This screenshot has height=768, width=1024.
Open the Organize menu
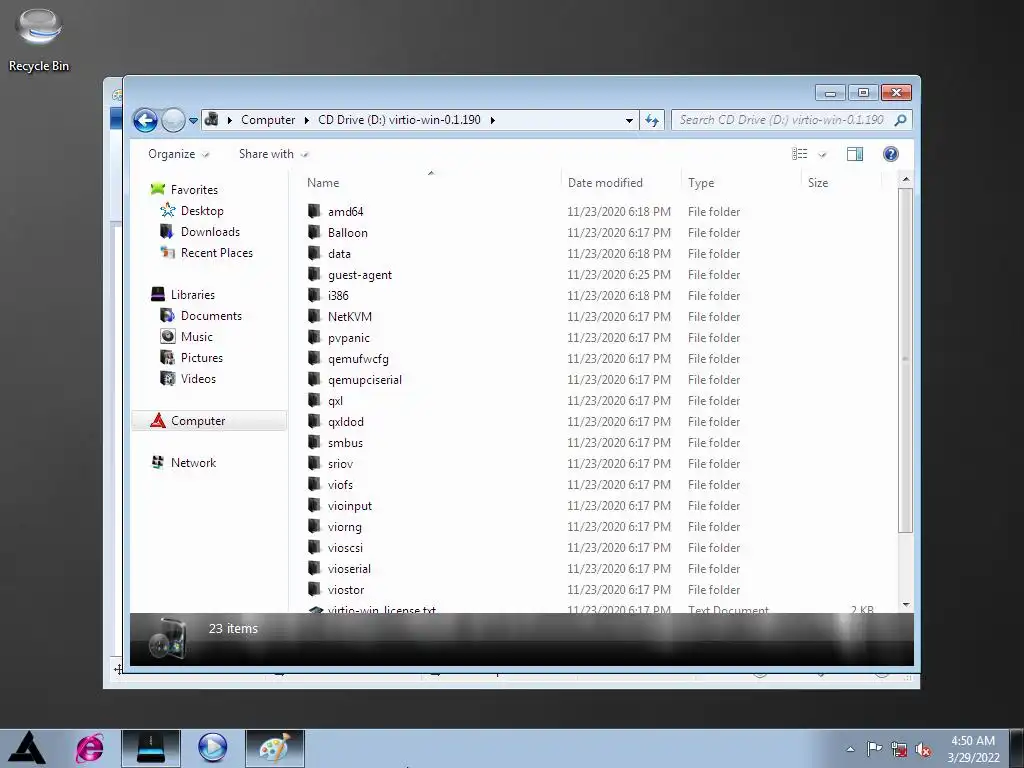(x=178, y=154)
